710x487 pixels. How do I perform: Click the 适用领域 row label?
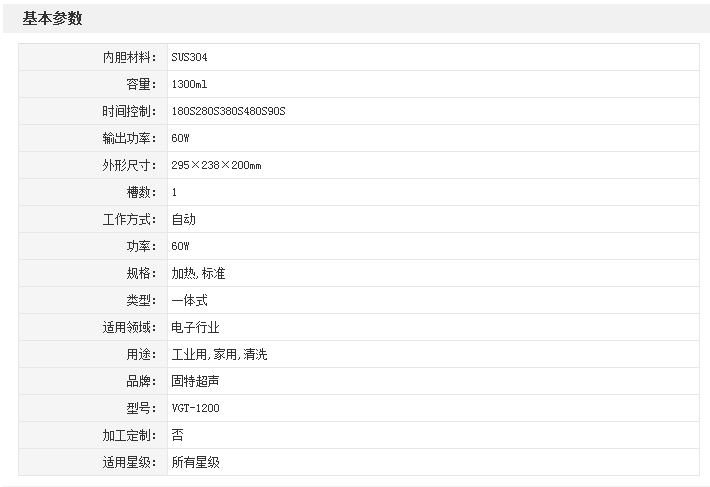129,327
